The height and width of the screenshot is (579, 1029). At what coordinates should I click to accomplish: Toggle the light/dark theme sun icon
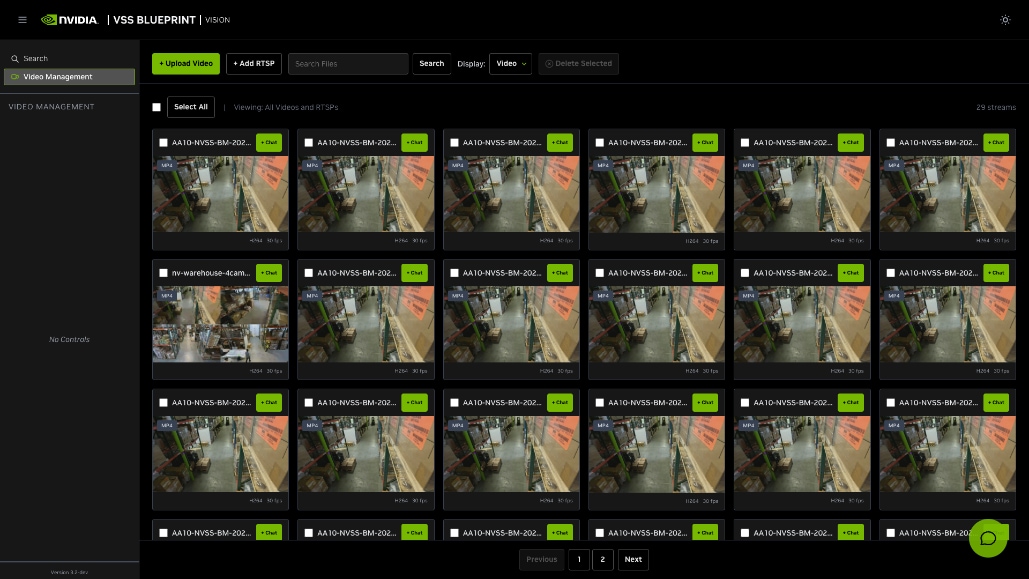coord(1005,20)
